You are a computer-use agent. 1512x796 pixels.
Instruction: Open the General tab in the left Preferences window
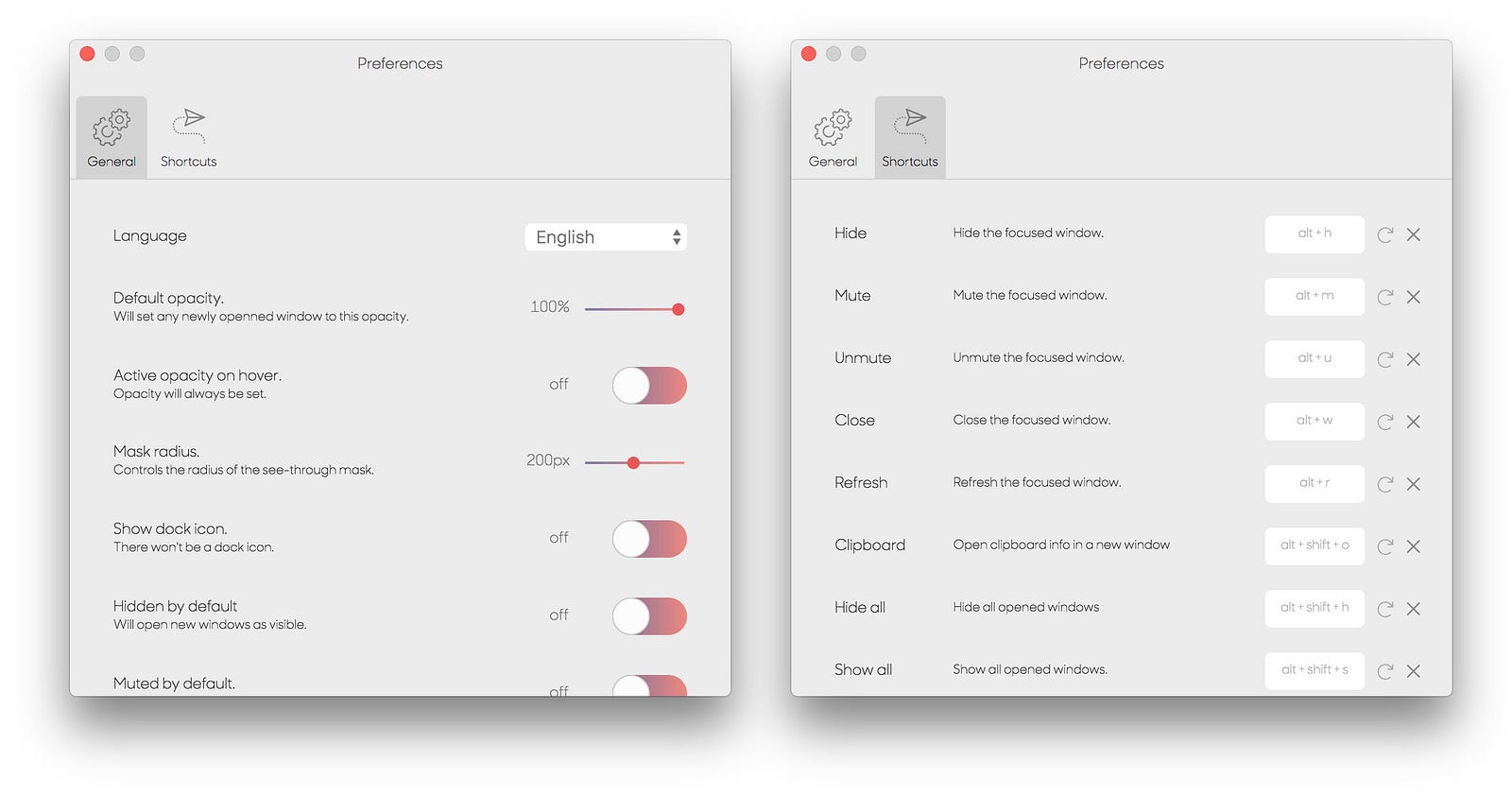click(112, 137)
